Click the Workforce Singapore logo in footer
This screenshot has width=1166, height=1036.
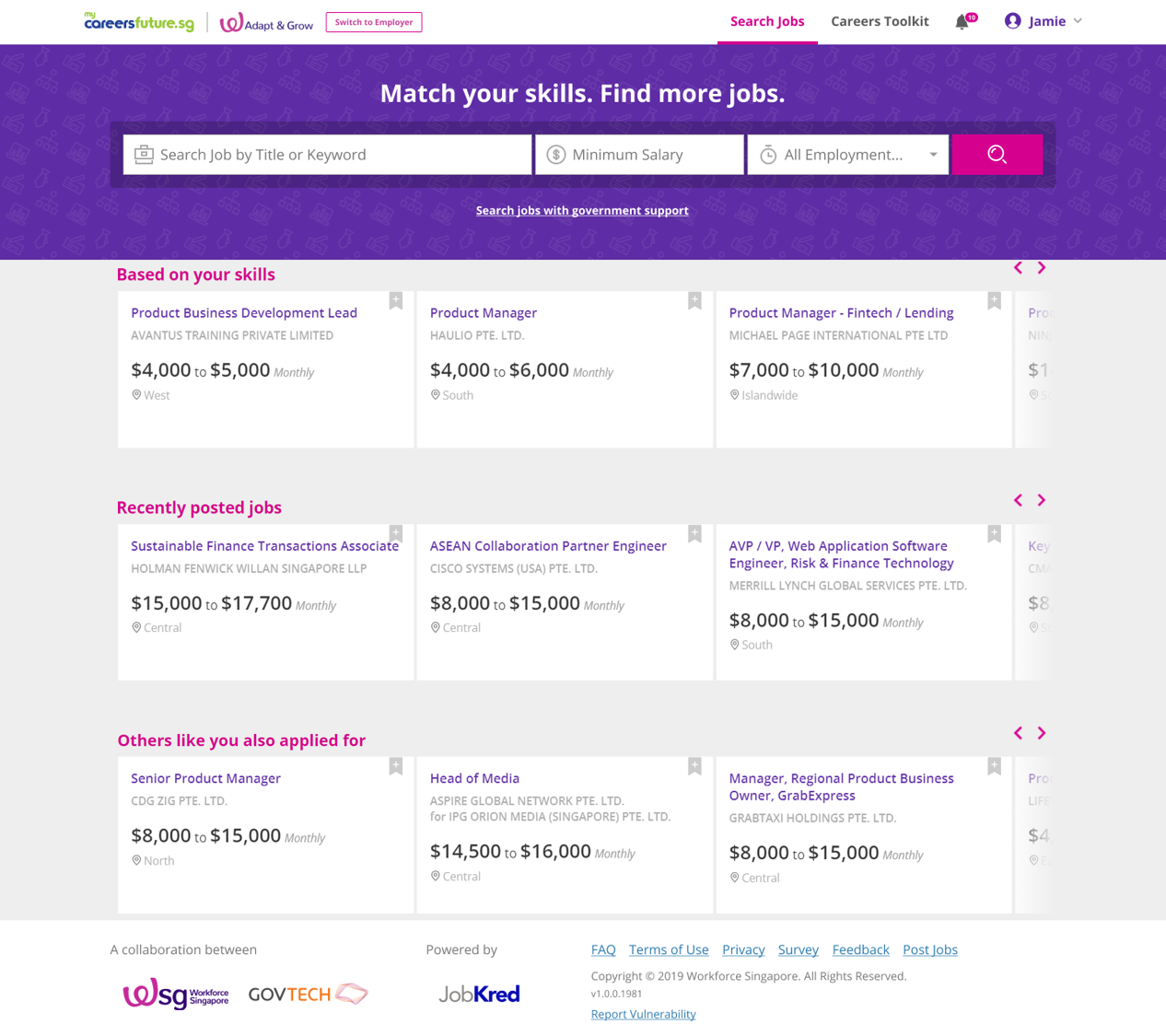click(176, 994)
